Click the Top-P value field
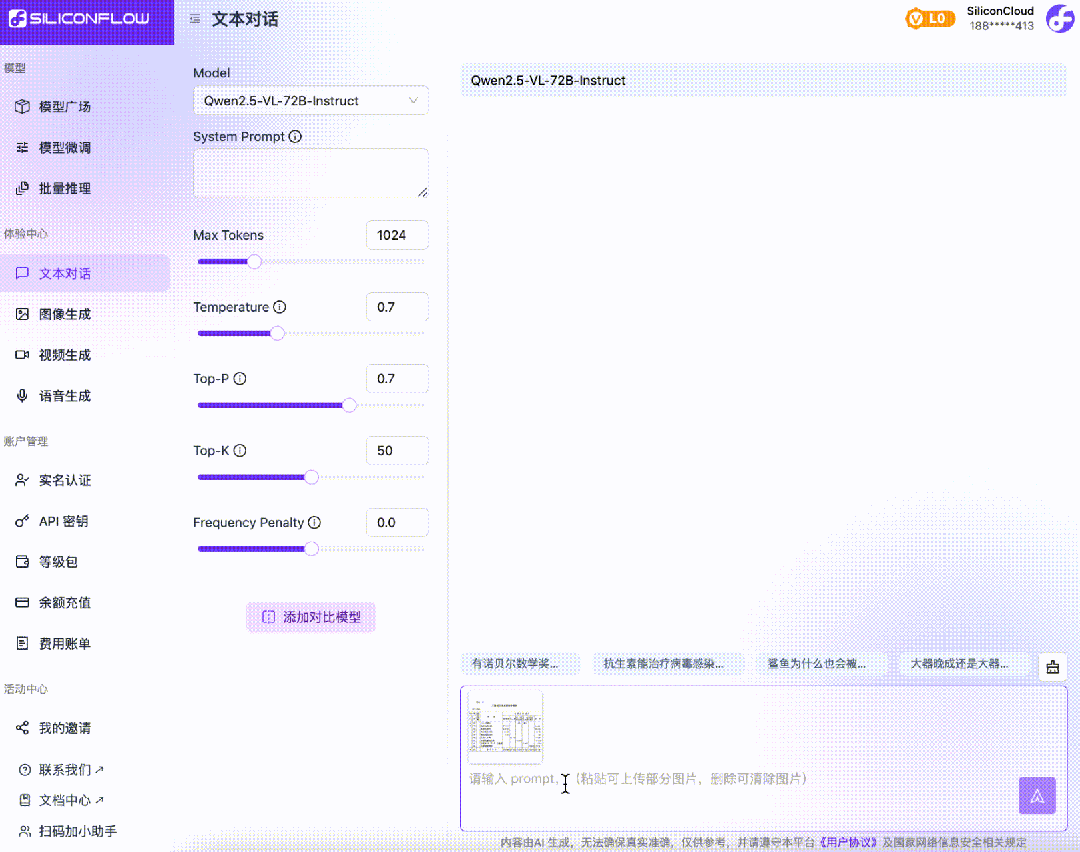 point(397,379)
